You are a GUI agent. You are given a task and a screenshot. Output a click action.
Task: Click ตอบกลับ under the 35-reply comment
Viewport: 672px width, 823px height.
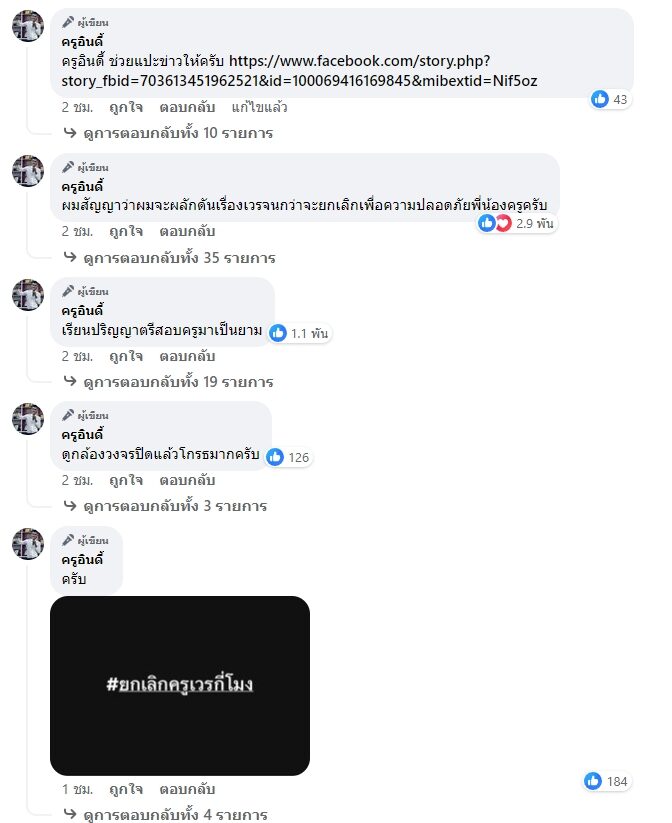click(x=187, y=231)
